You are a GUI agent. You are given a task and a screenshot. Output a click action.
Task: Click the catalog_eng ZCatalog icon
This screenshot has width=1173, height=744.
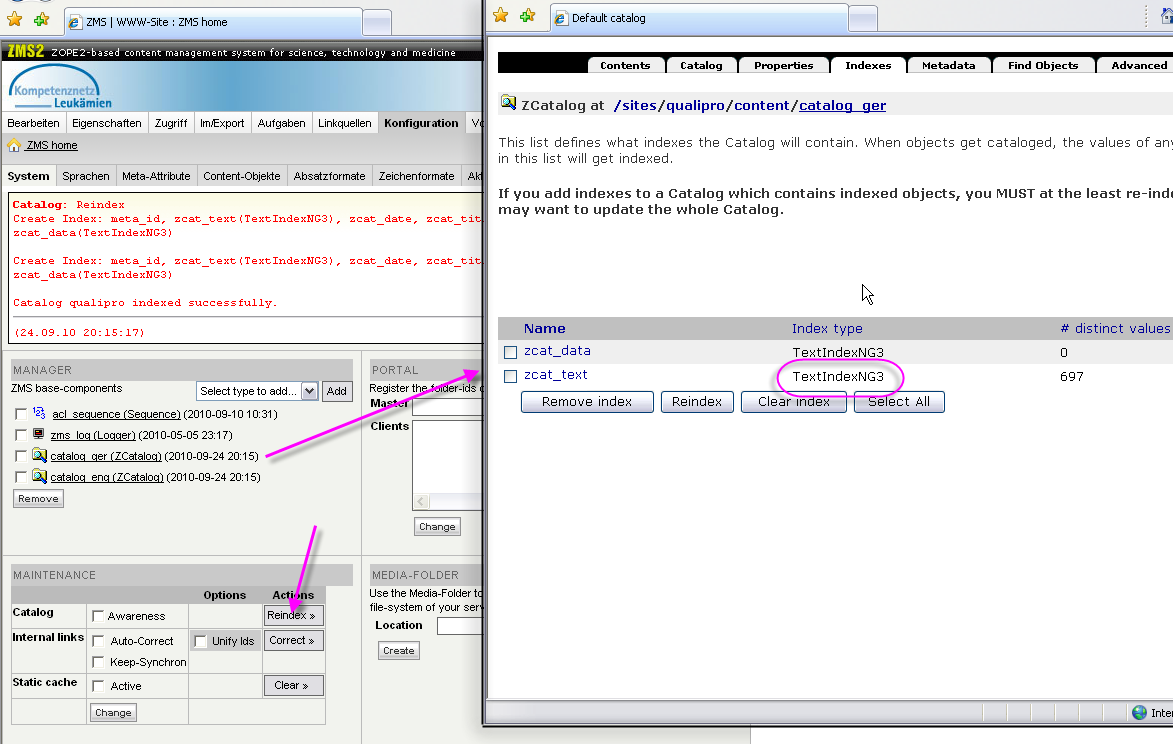40,476
